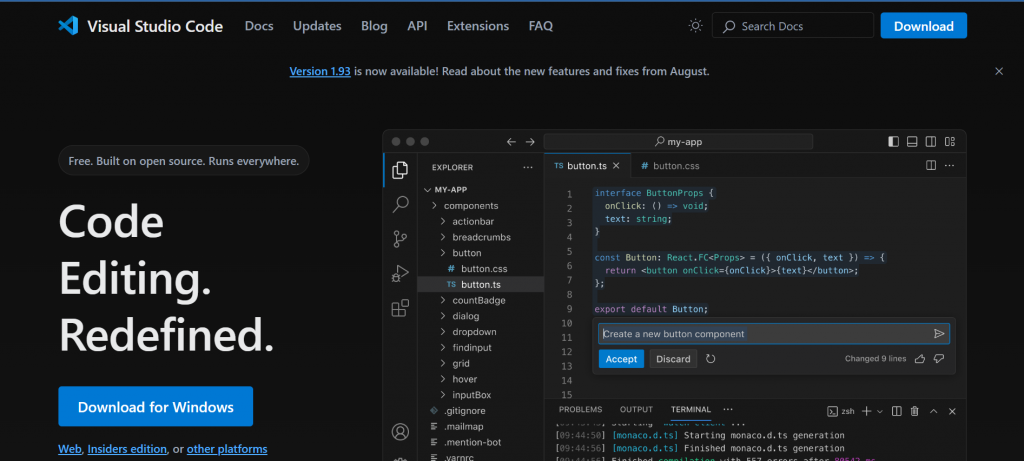This screenshot has width=1024, height=461.
Task: Click the send arrow in chat input
Action: point(939,334)
